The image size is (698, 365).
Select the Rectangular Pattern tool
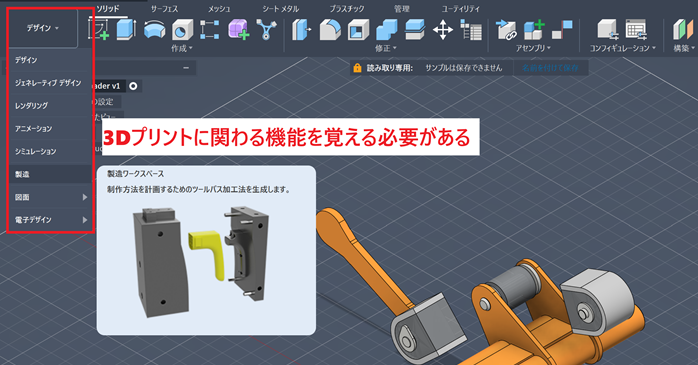(x=210, y=29)
